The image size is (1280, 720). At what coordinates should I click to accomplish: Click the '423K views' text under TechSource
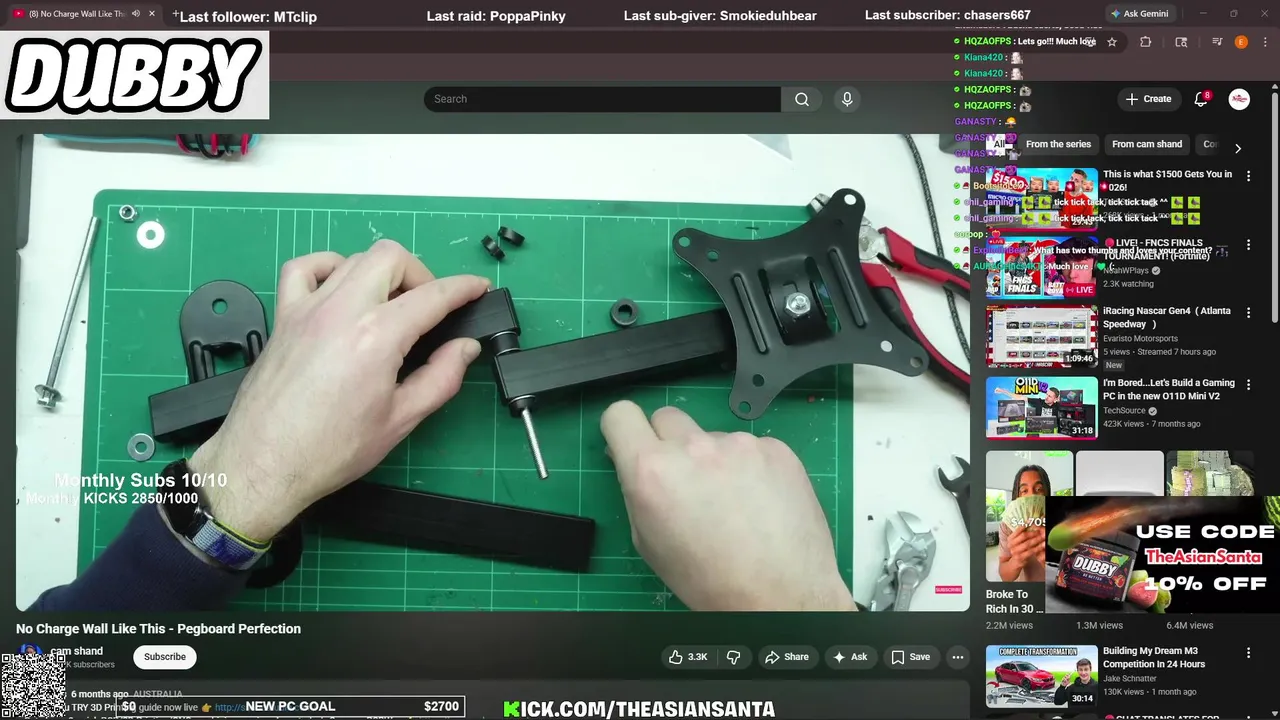pyautogui.click(x=1123, y=424)
